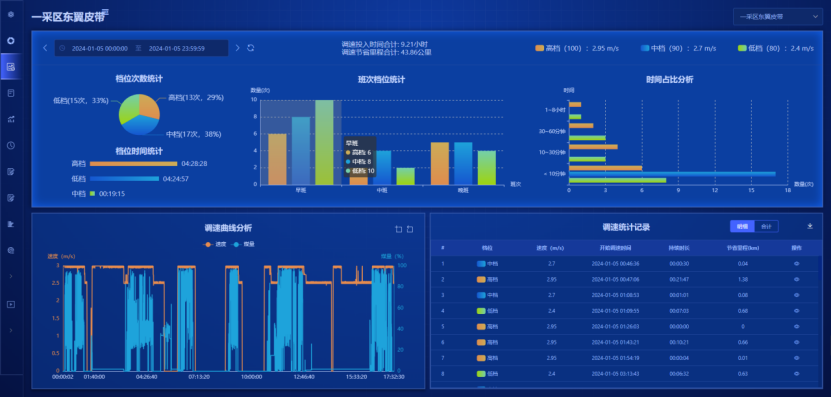Click the 2024-01-05 00:46:36 cell
This screenshot has width=831, height=397.
615,263
